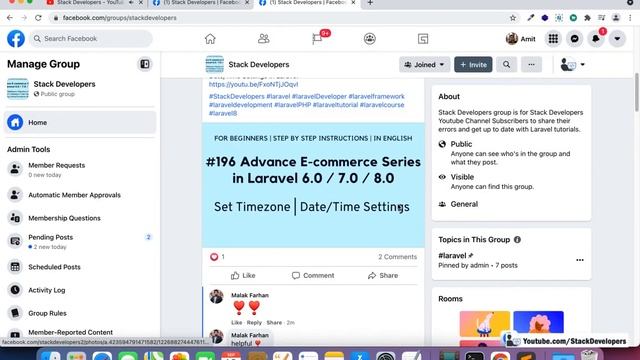Share the post
The height and width of the screenshot is (360, 640).
coord(383,276)
